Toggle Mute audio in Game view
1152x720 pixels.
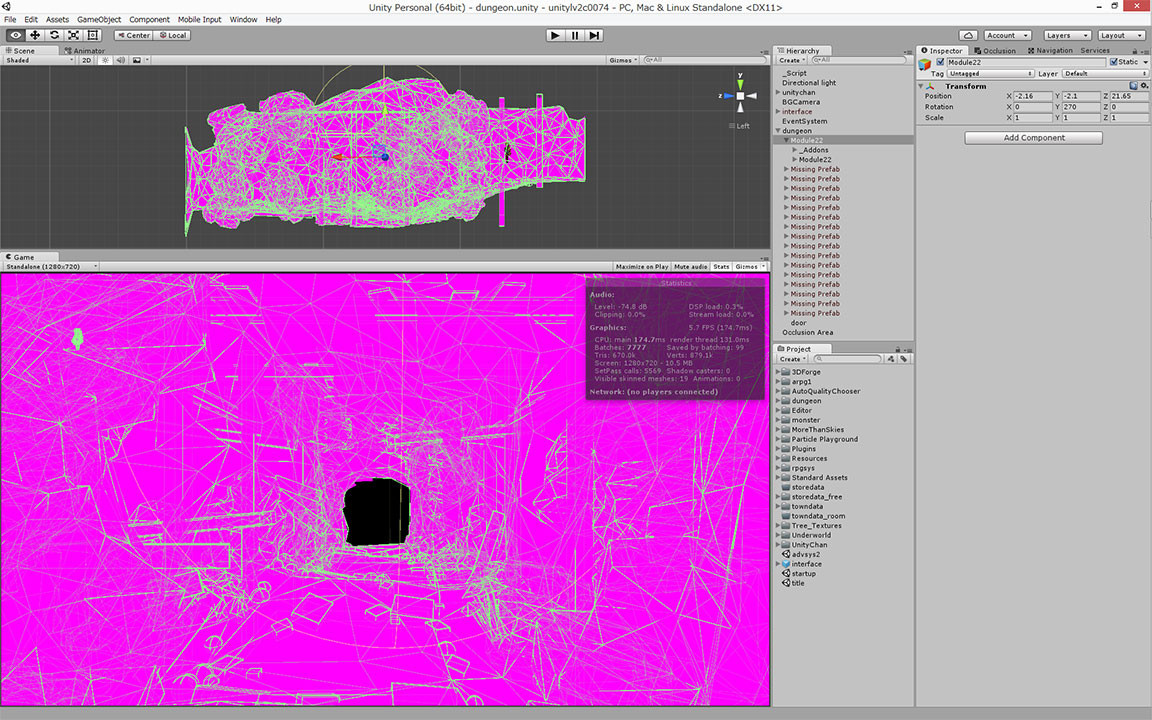pyautogui.click(x=691, y=267)
